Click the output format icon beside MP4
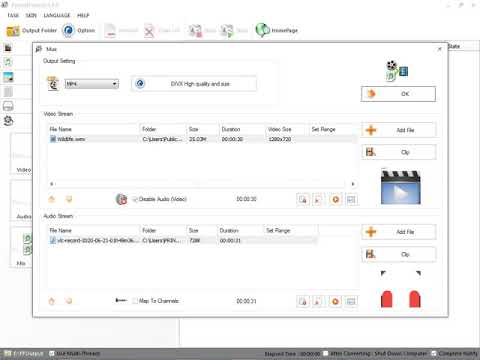Screen dimensions: 480x360 coord(53,84)
